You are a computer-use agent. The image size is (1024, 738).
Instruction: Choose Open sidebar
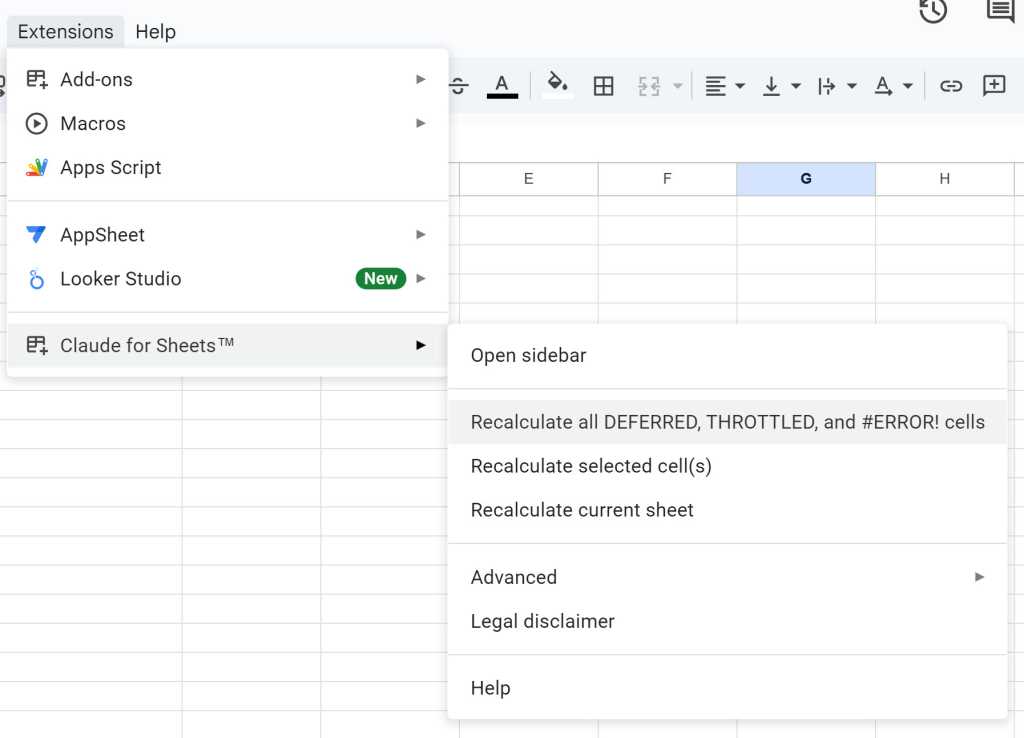click(727, 355)
